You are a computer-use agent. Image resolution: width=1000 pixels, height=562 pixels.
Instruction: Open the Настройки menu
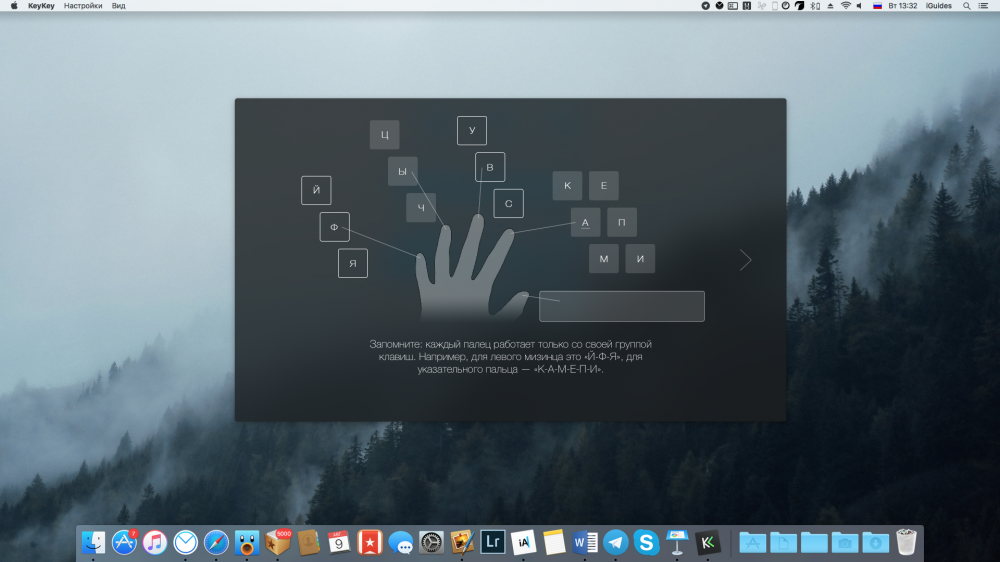[83, 6]
